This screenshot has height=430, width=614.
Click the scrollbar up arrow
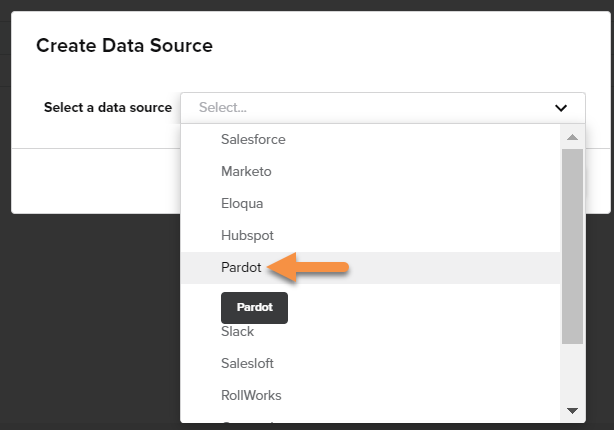click(x=572, y=137)
